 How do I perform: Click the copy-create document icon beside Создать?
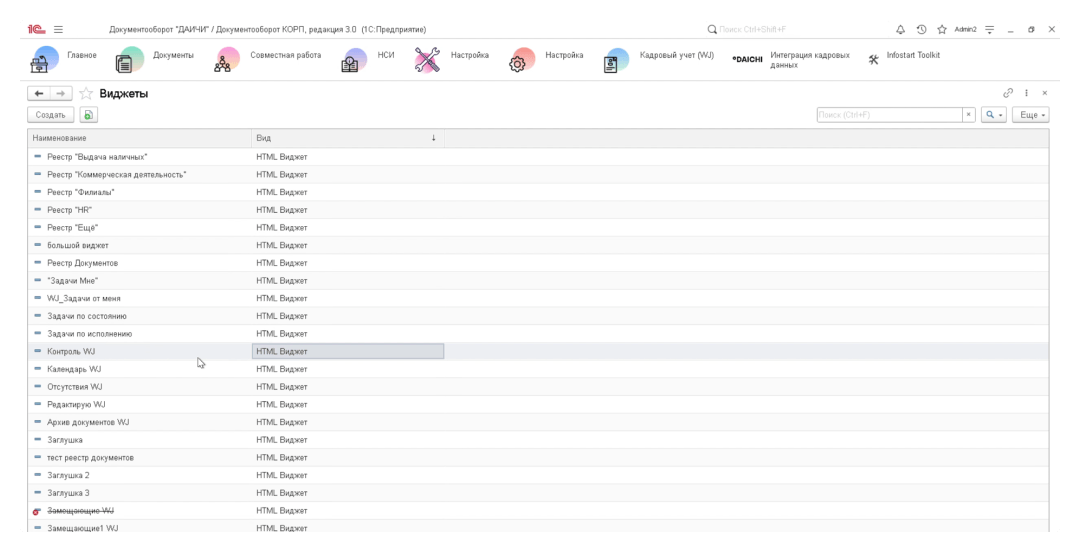tap(89, 115)
